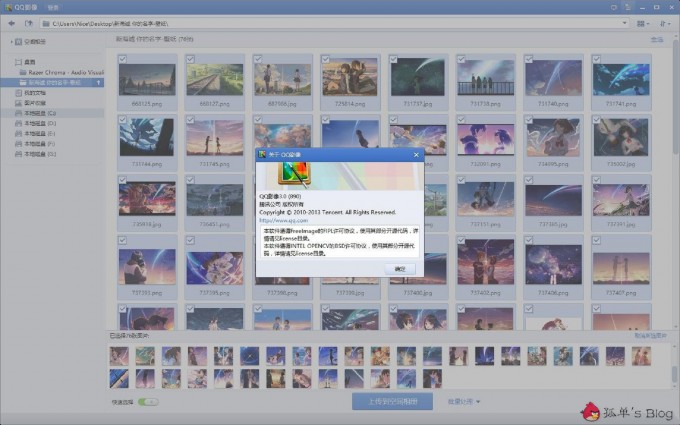Toggle the 快速选择 switch
This screenshot has width=680, height=425.
pos(148,402)
